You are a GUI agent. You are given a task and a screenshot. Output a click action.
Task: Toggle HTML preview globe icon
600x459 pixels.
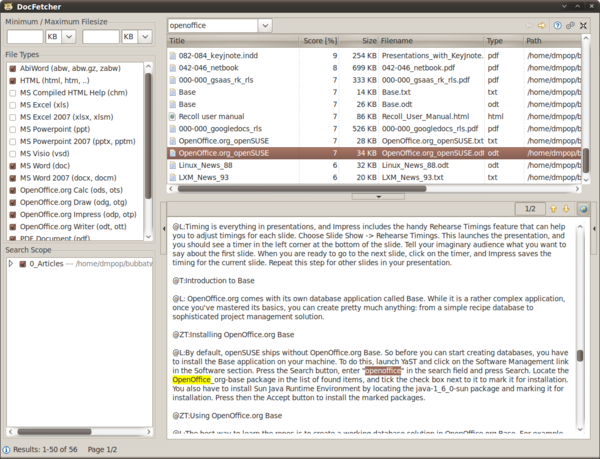(583, 209)
